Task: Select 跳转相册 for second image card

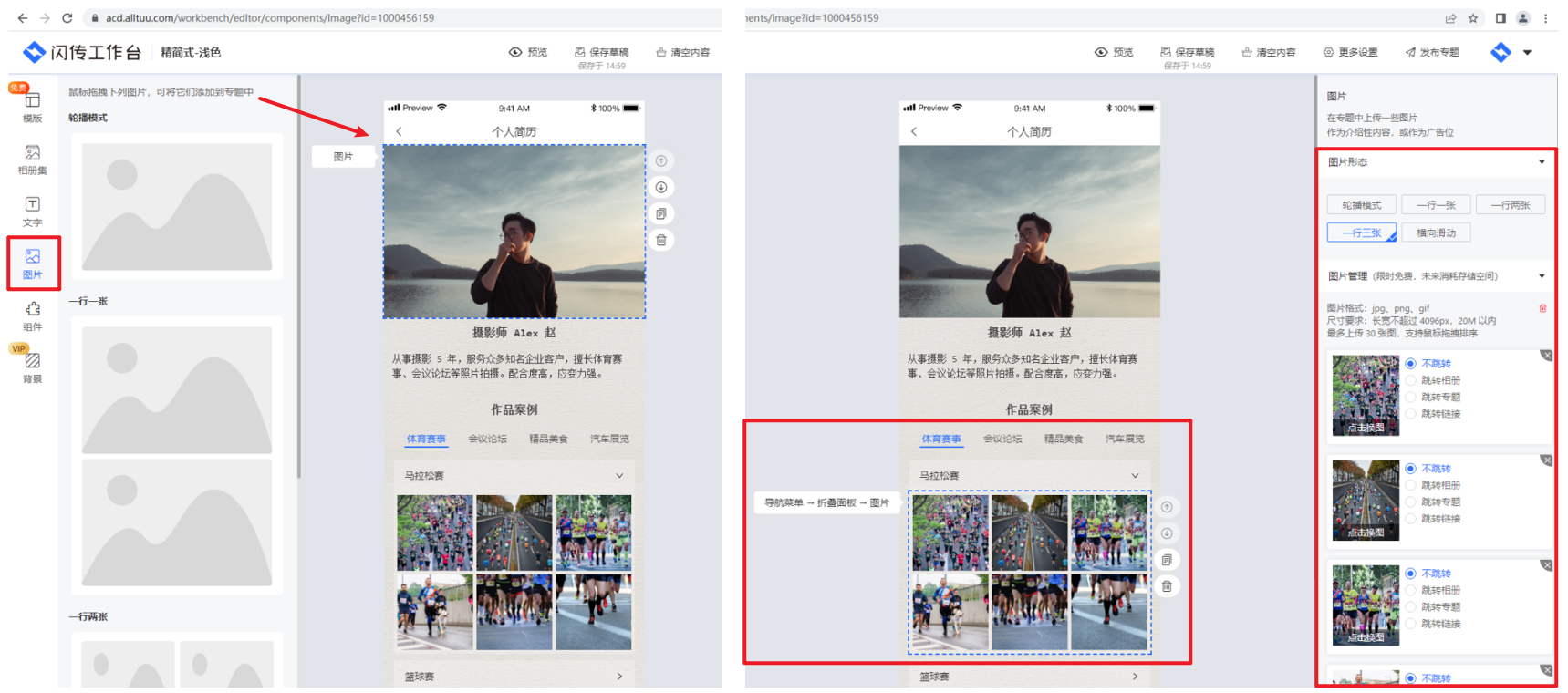Action: [1433, 485]
